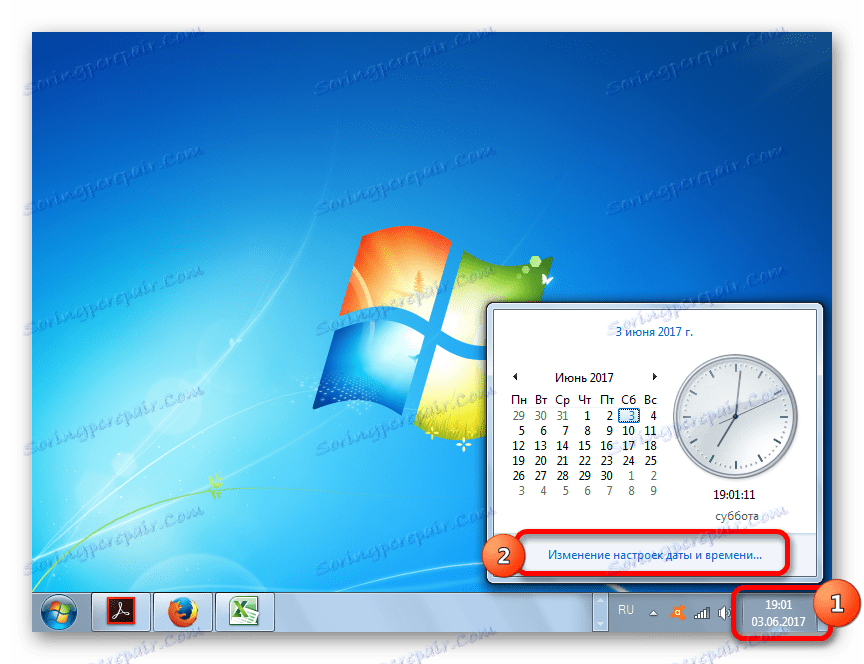864x664 pixels.
Task: Click the volume speaker tray icon
Action: coord(724,613)
